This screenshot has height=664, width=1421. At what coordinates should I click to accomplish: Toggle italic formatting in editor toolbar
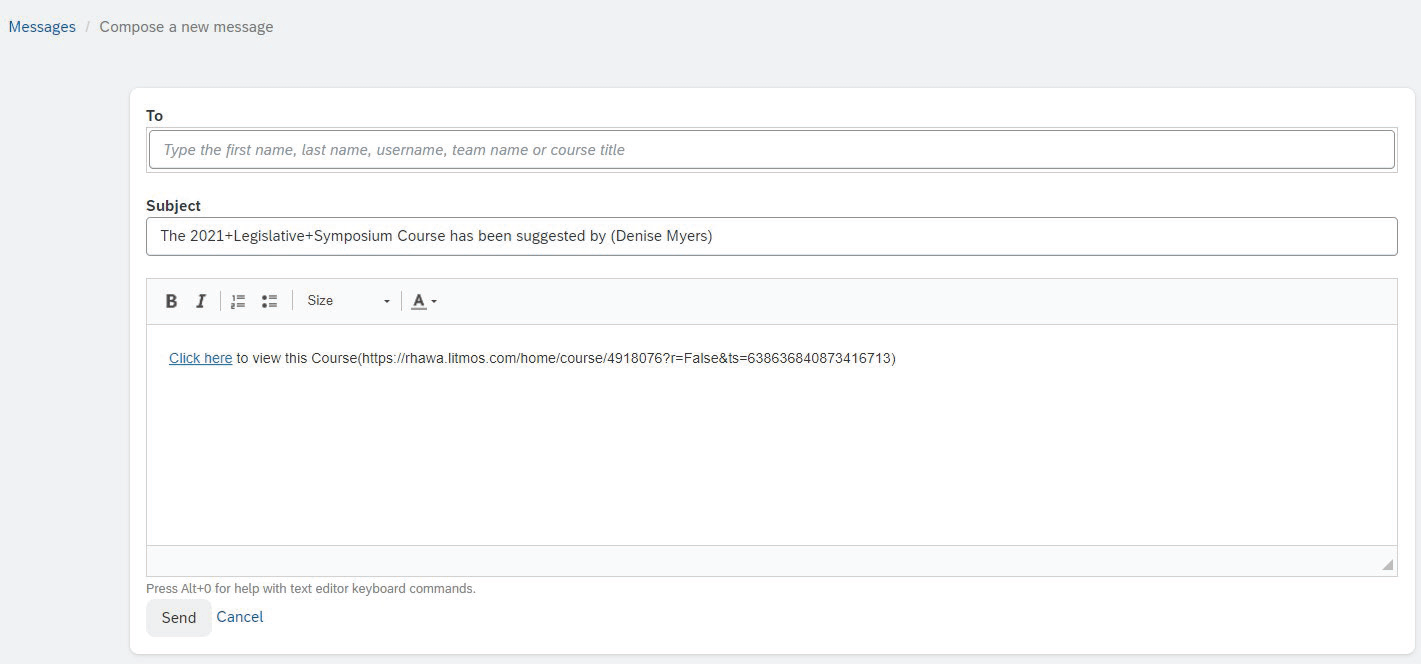click(x=200, y=301)
